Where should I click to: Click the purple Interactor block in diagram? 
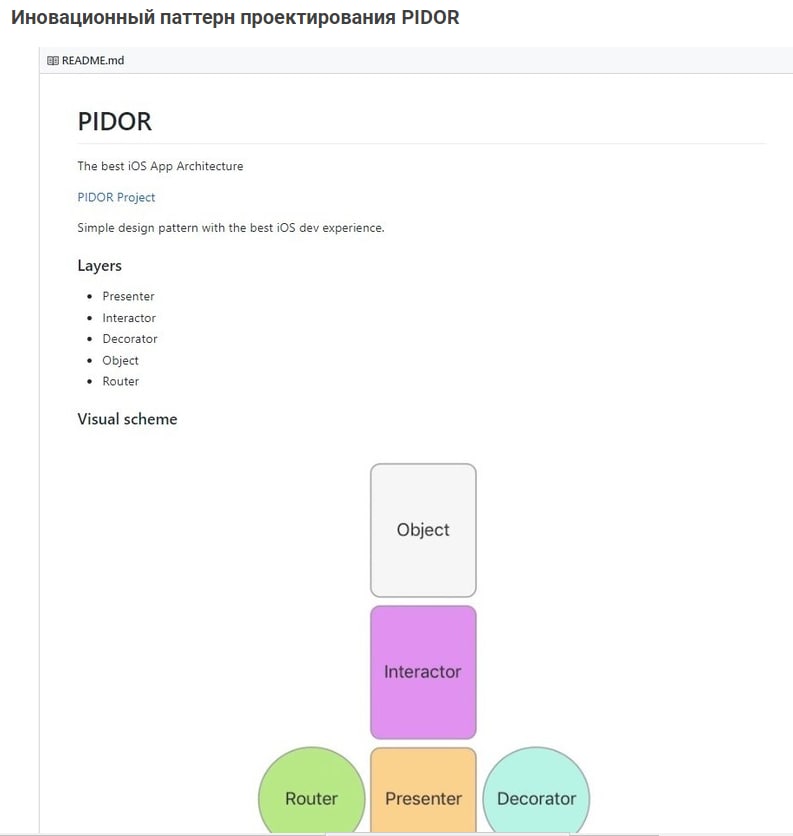423,672
